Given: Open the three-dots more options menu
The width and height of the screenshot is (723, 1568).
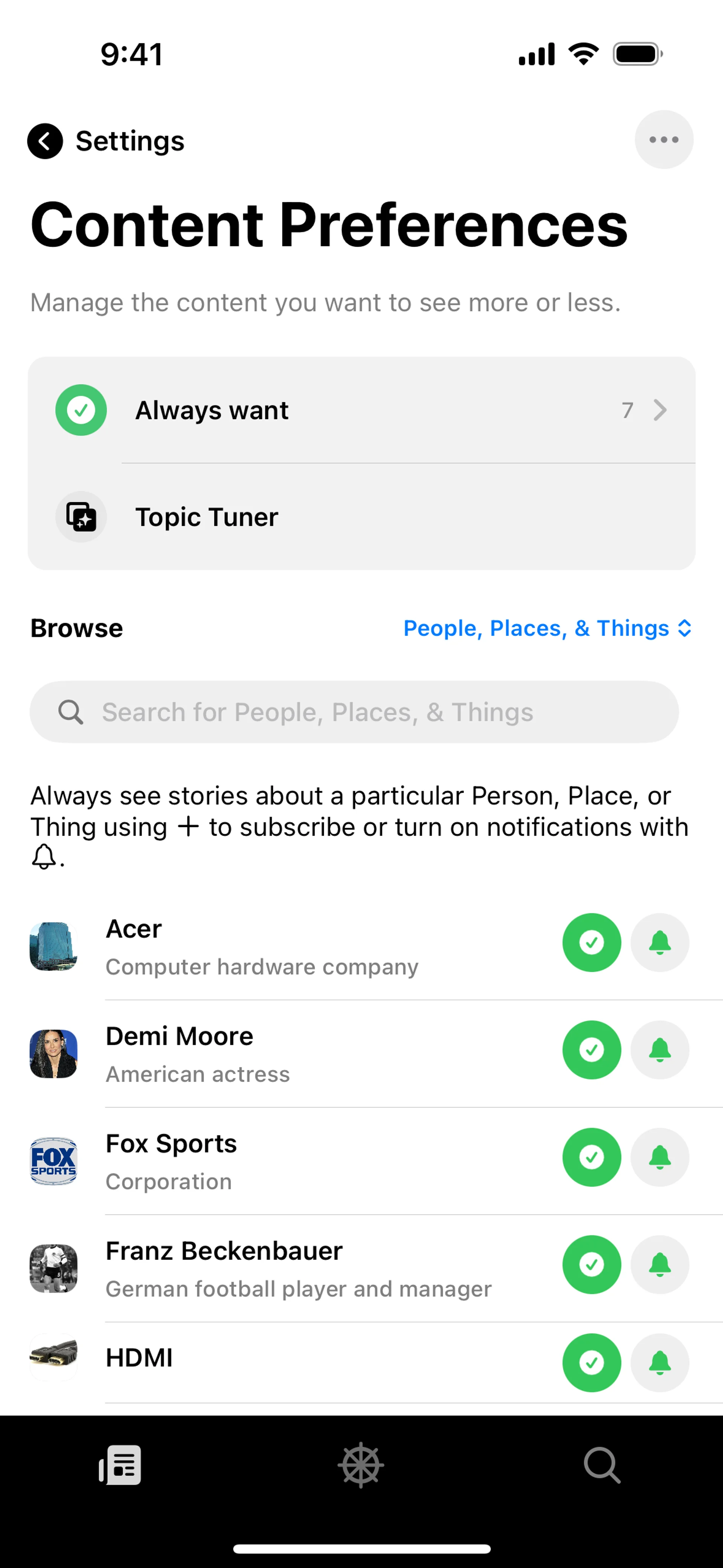Looking at the screenshot, I should click(664, 140).
